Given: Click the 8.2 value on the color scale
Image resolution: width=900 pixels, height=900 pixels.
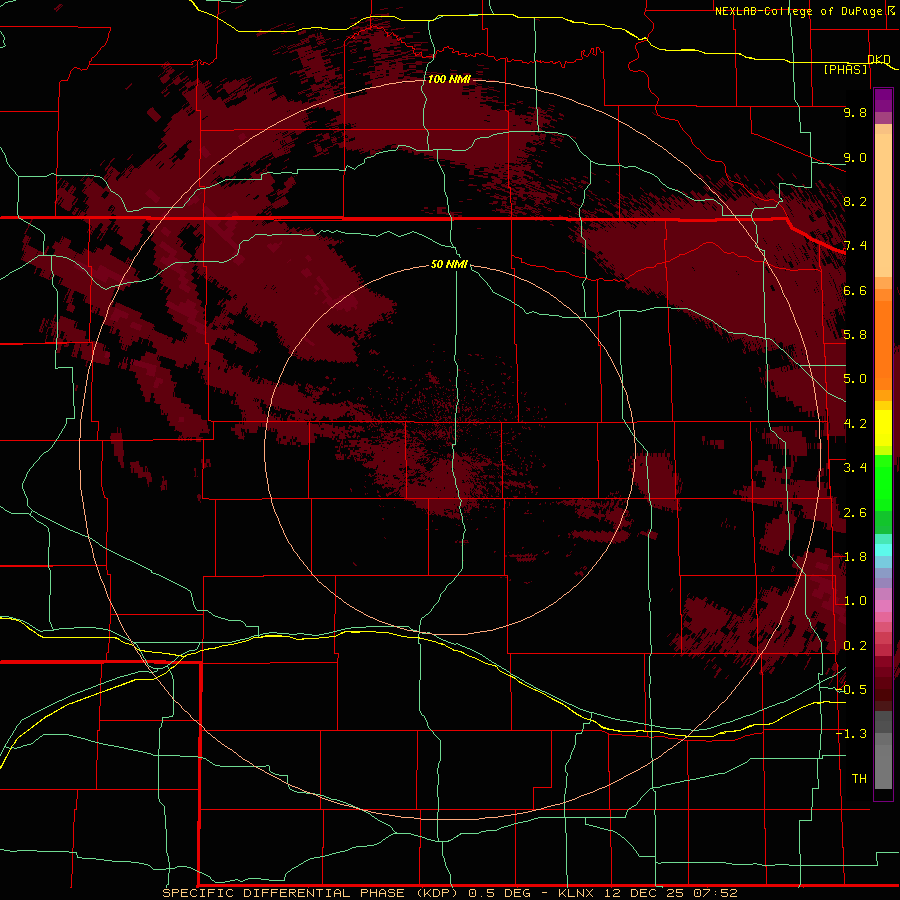Looking at the screenshot, I should point(855,201).
